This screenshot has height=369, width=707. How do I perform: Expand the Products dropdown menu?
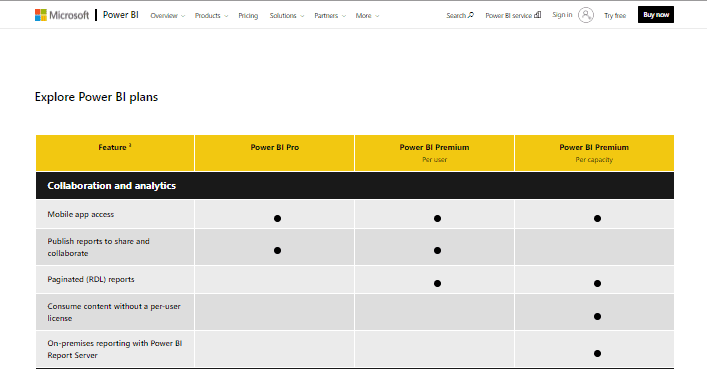tap(211, 16)
